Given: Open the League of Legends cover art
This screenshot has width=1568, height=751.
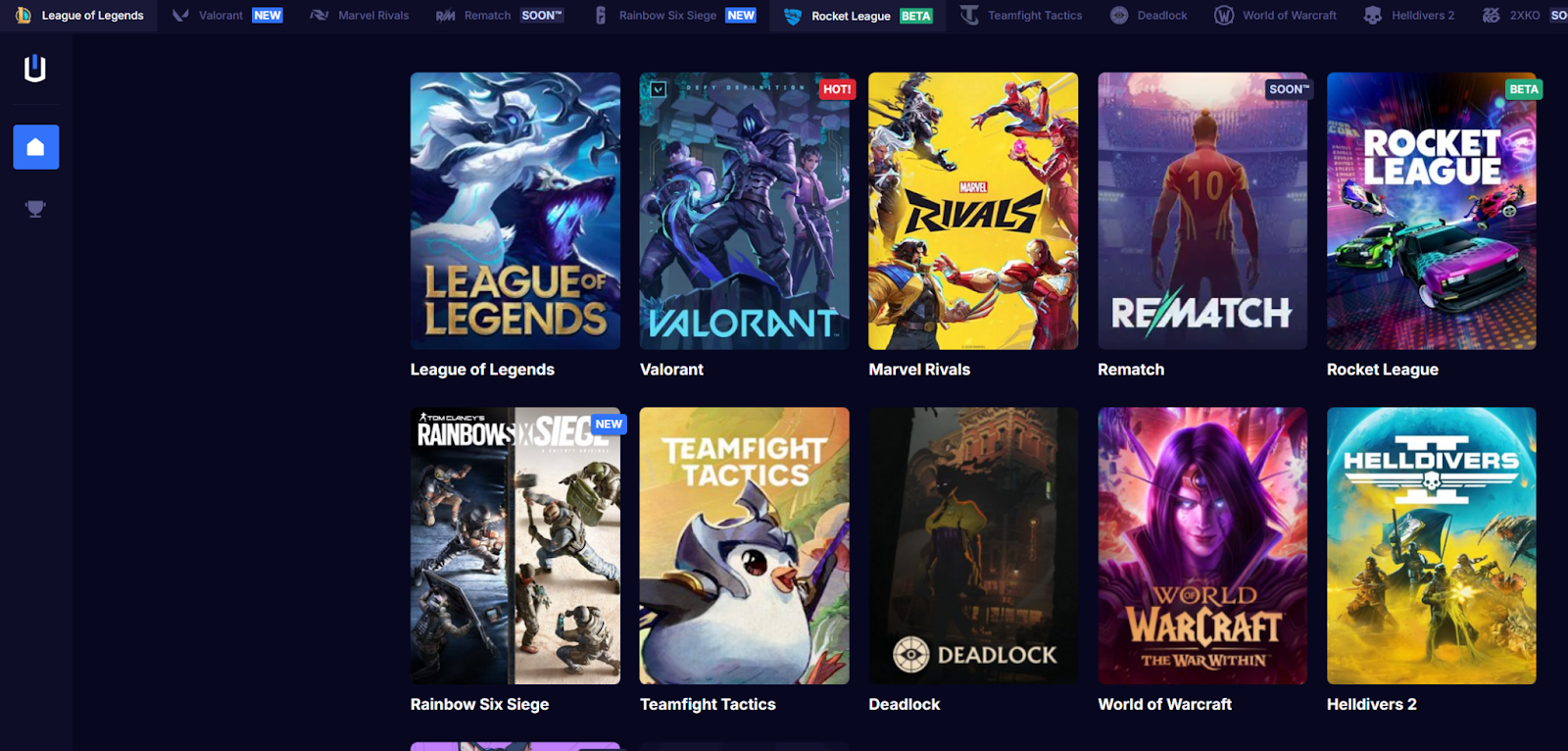Looking at the screenshot, I should [x=515, y=211].
